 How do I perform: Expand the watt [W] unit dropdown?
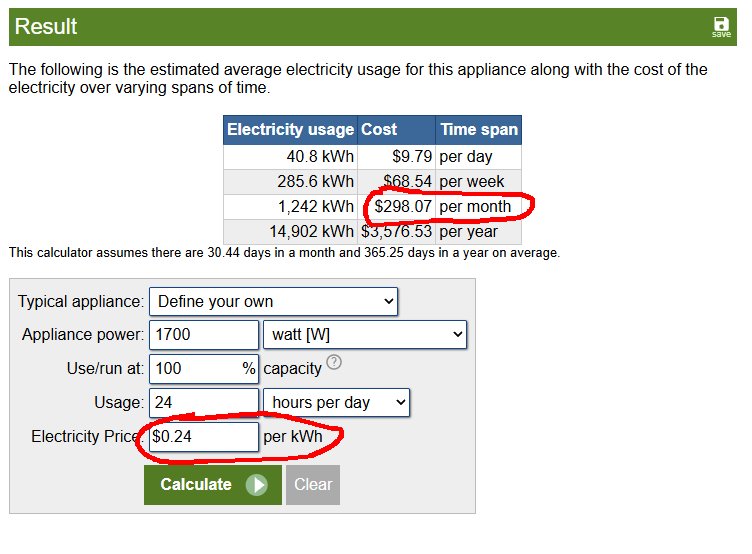pyautogui.click(x=364, y=335)
